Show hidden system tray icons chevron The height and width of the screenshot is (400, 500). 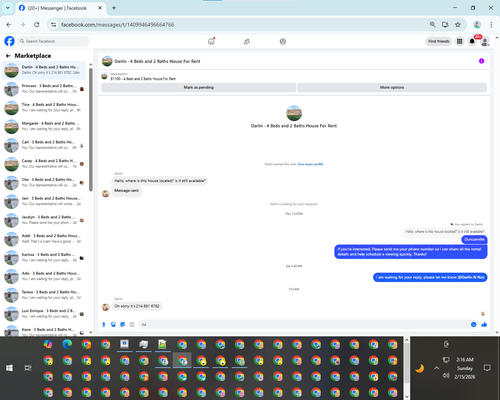click(x=436, y=368)
